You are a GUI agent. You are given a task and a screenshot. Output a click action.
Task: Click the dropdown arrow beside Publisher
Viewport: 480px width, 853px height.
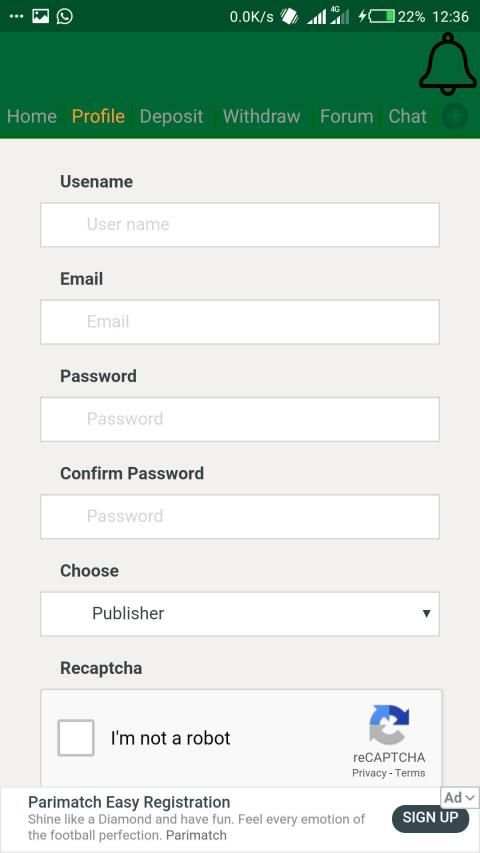click(x=427, y=614)
